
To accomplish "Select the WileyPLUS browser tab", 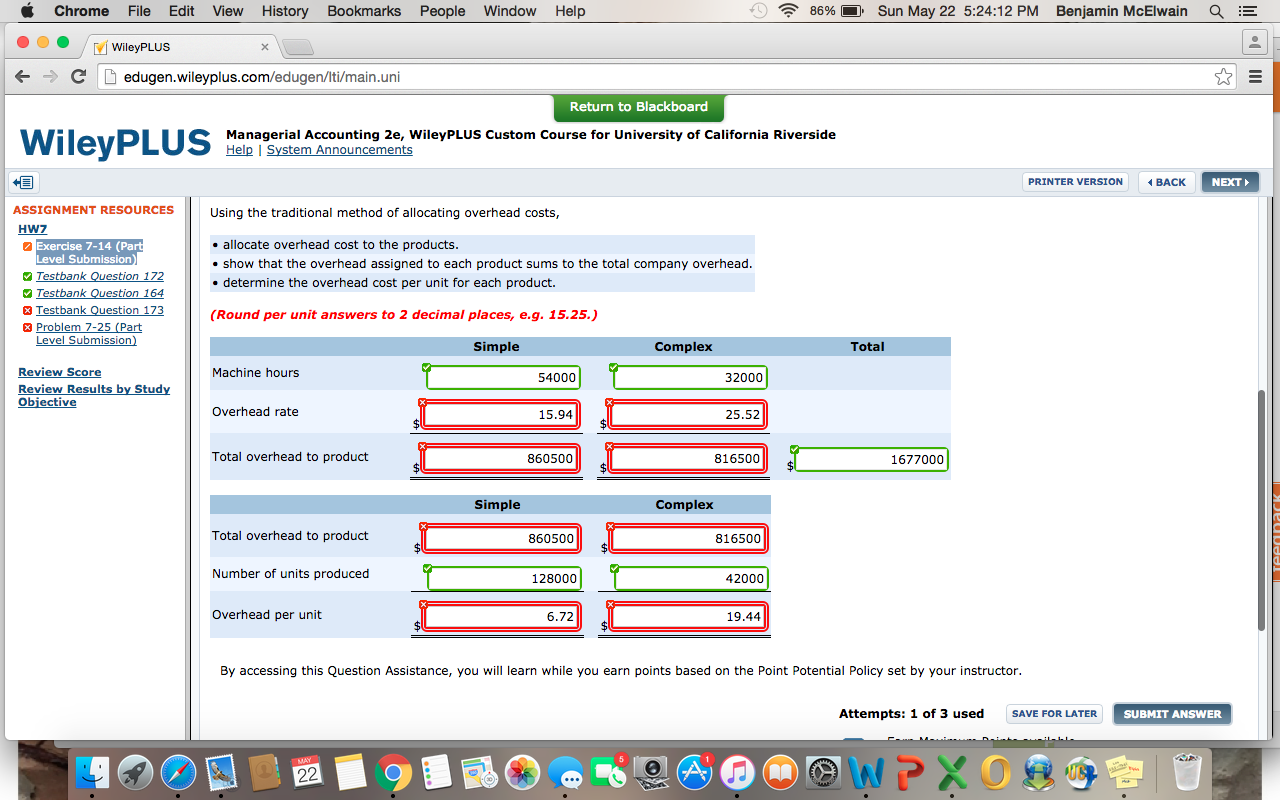I will [x=160, y=45].
